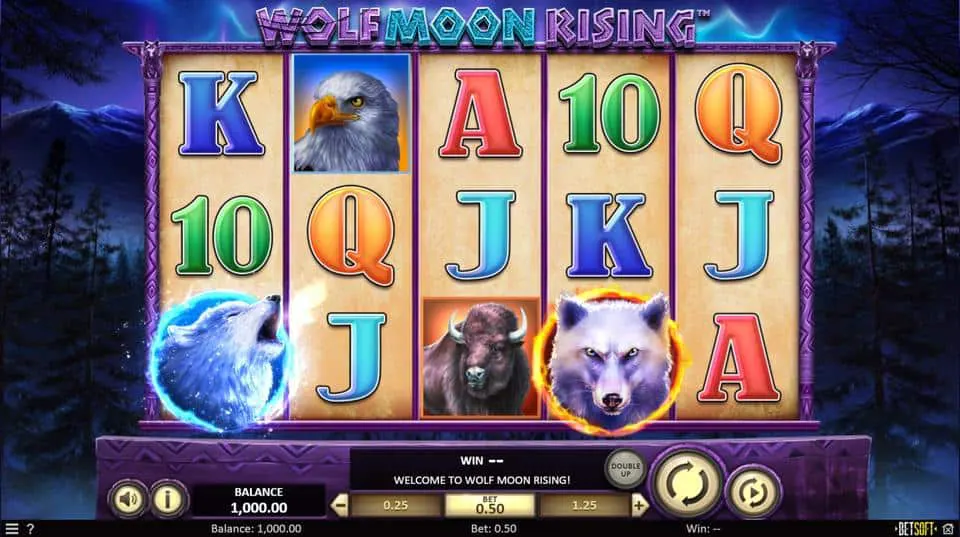
Task: Click the Double Up button
Action: click(625, 470)
